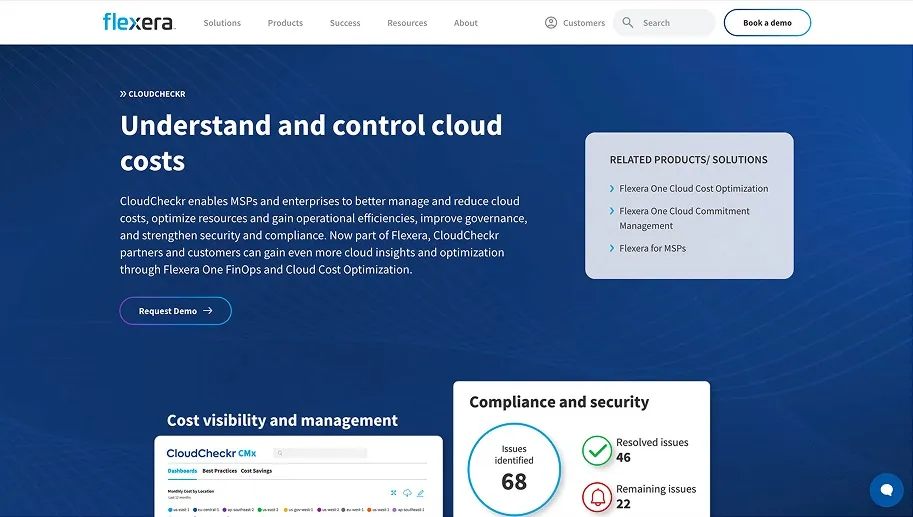Open the Products menu
The height and width of the screenshot is (517, 913).
click(x=285, y=23)
